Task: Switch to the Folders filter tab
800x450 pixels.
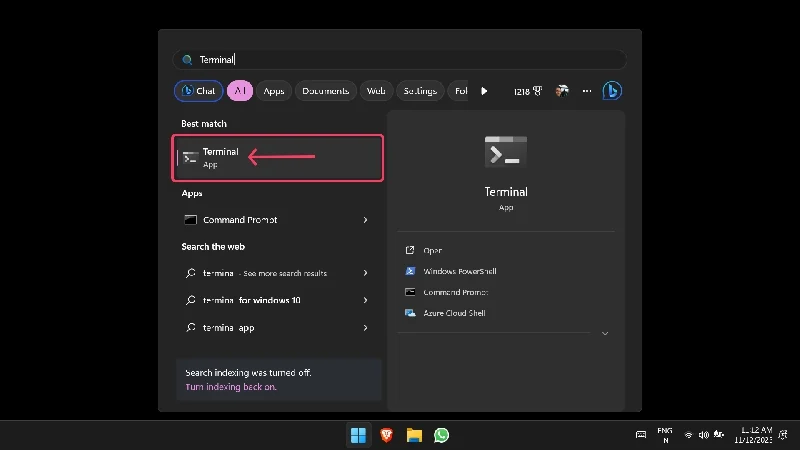Action: [459, 91]
